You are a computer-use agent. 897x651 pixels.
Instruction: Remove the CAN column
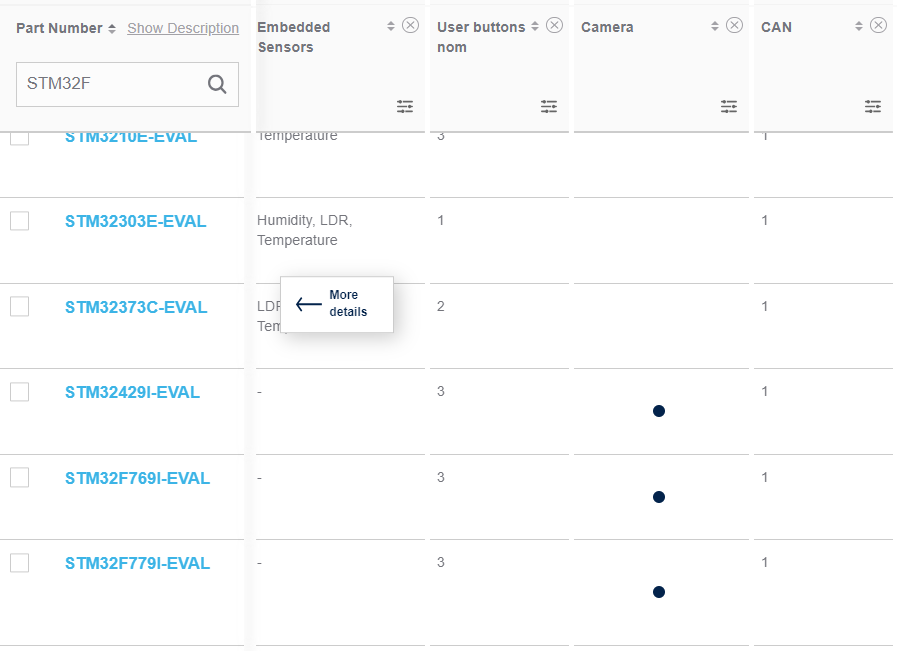pos(878,25)
